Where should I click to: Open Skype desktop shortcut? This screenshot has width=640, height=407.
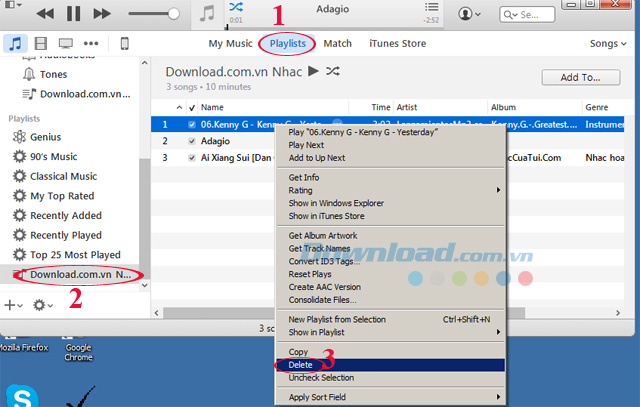coord(22,396)
